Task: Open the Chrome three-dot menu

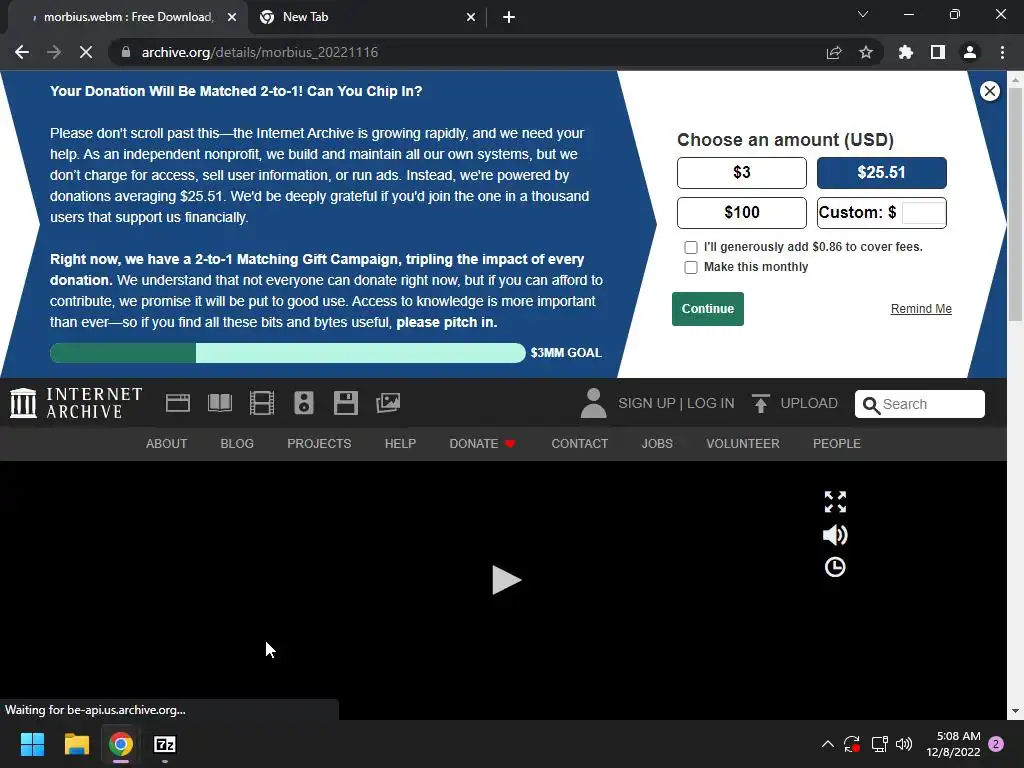Action: click(x=1002, y=52)
